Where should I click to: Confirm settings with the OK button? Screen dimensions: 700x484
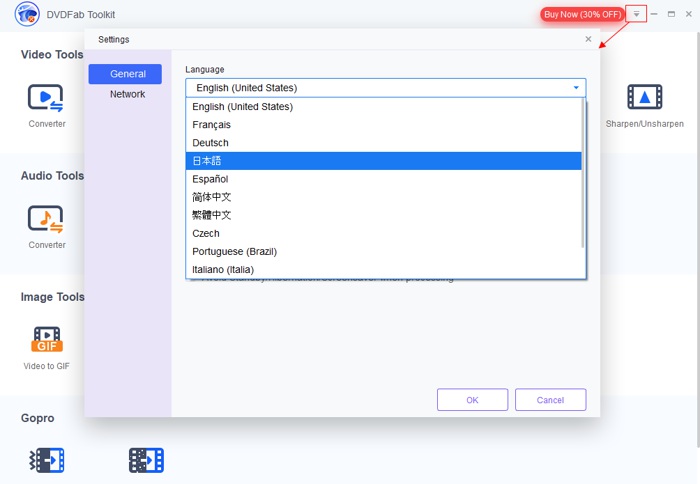tap(472, 400)
